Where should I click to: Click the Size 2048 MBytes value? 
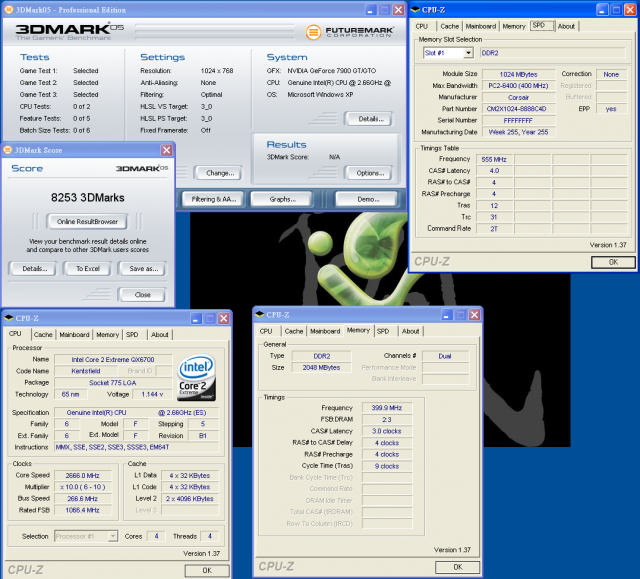(x=321, y=368)
